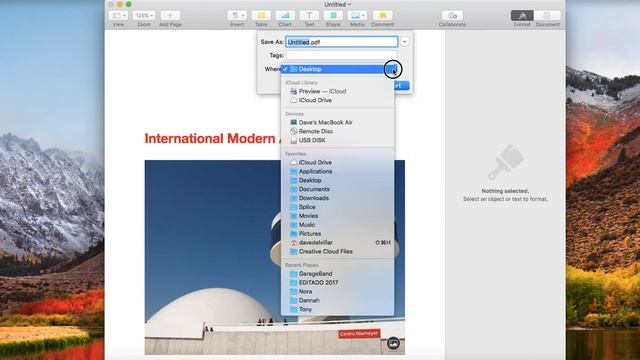Viewport: 640px width, 360px height.
Task: Choose Preview — iCloud location
Action: 338,91
